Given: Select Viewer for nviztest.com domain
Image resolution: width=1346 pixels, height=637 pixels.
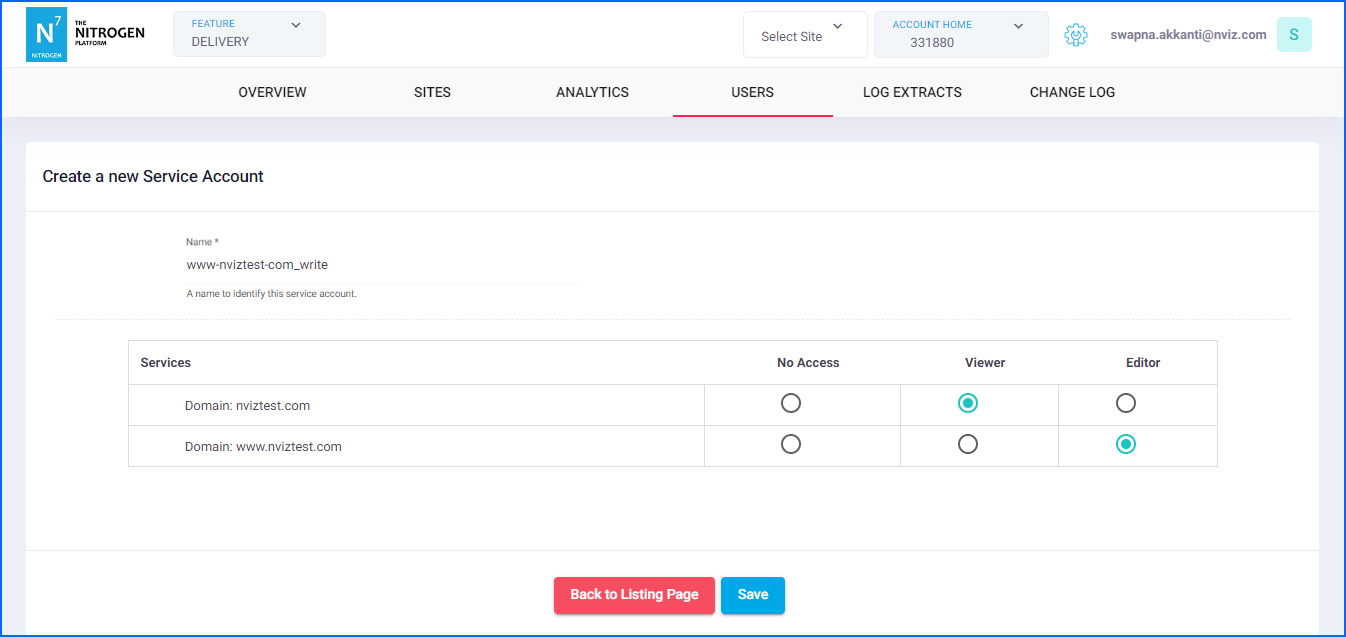Looking at the screenshot, I should (x=968, y=403).
